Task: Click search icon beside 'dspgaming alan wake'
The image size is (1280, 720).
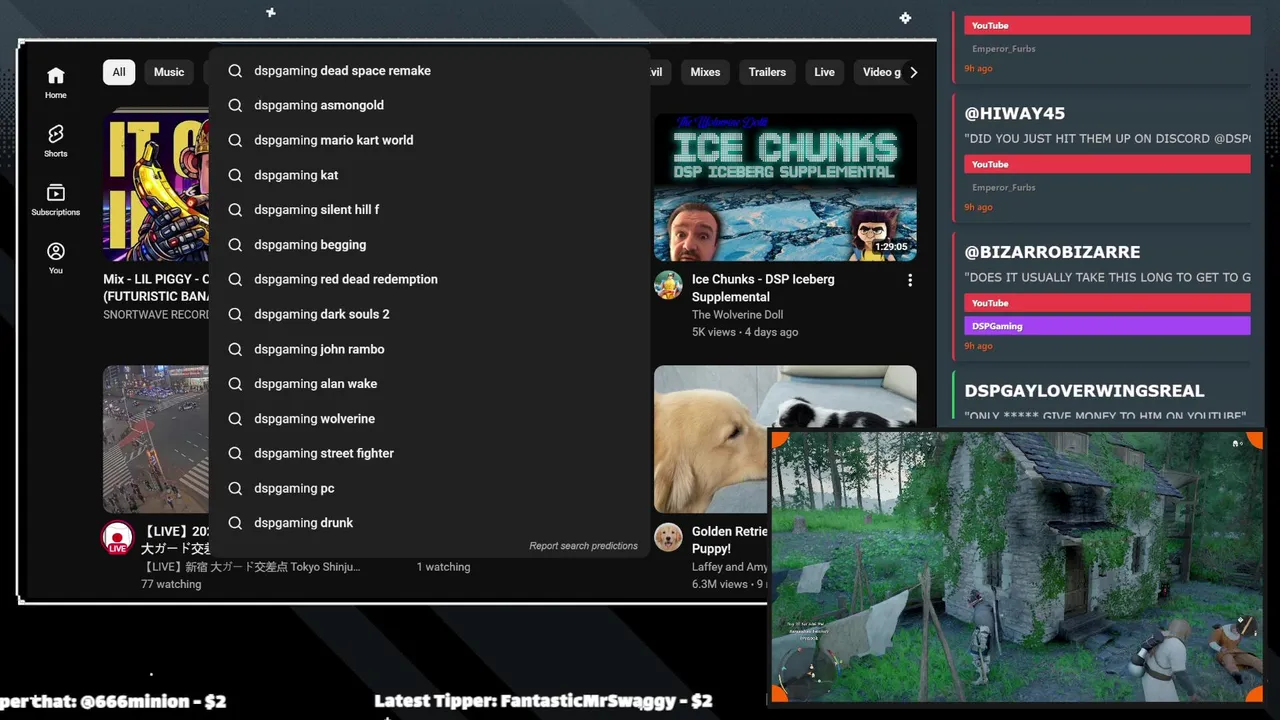Action: (235, 384)
